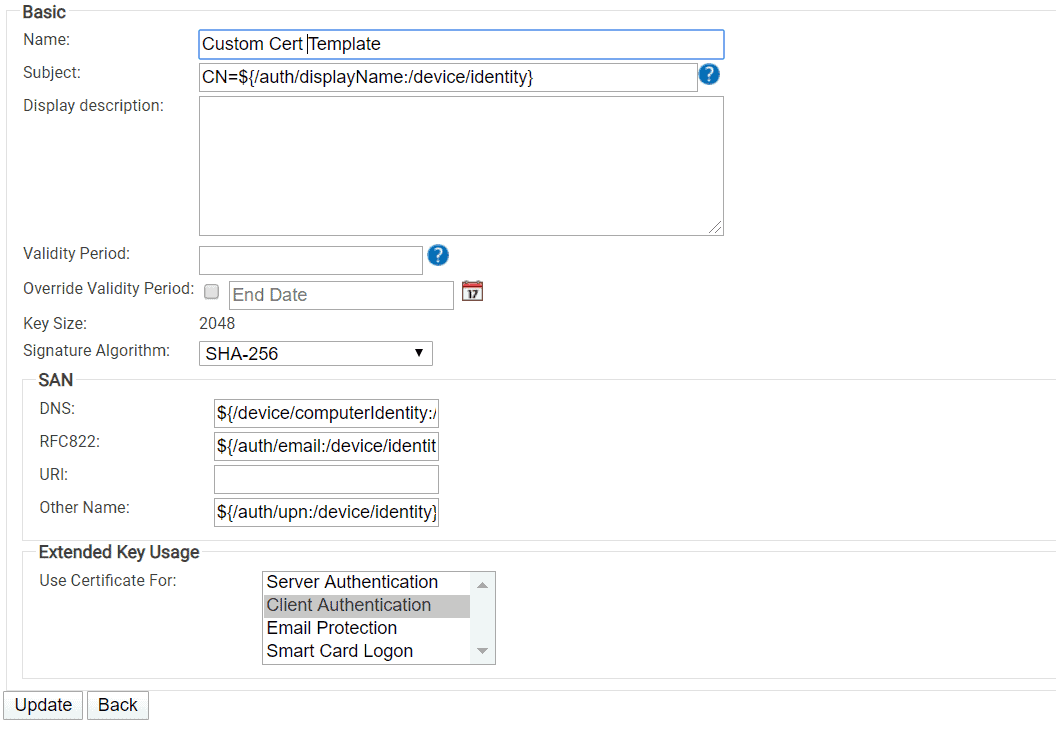
Task: Focus the Name text field
Action: pyautogui.click(x=461, y=44)
